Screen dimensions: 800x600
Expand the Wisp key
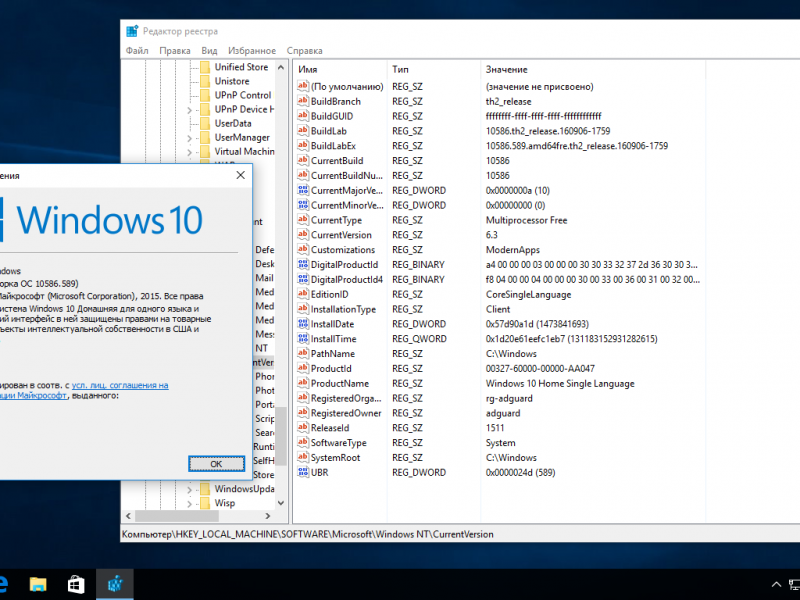point(190,504)
